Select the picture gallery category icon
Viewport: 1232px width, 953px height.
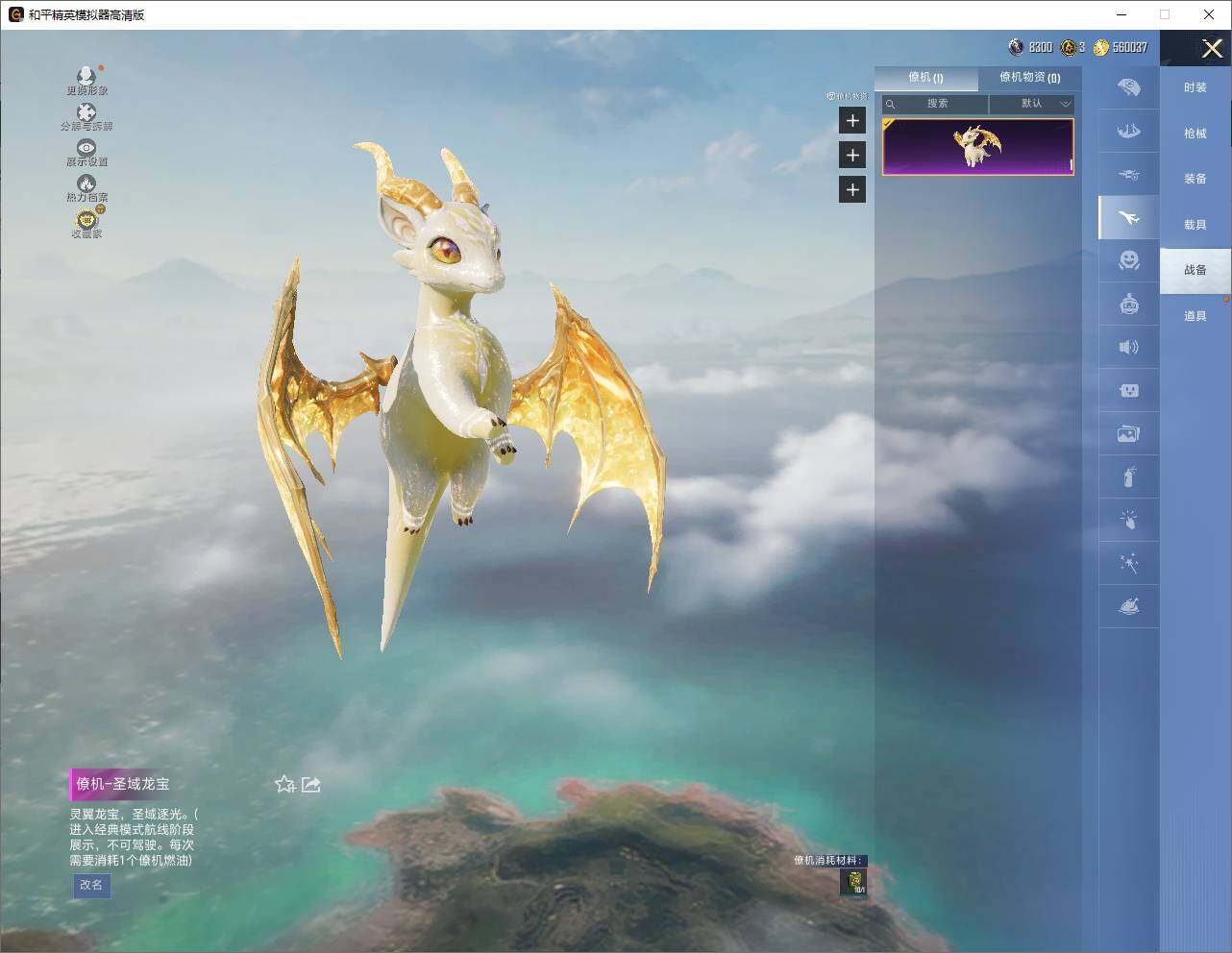(x=1129, y=433)
